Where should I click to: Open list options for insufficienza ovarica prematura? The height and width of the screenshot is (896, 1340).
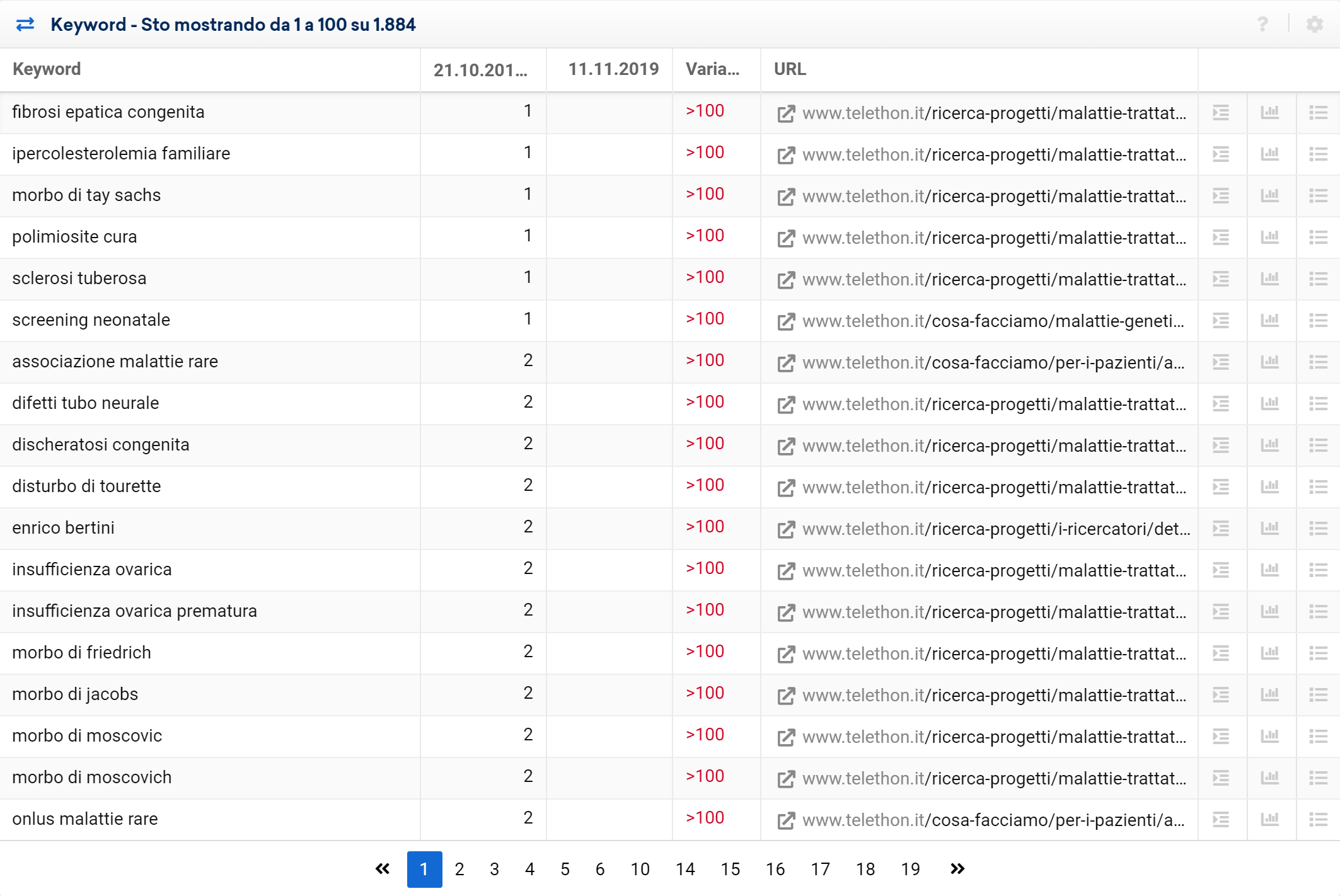[x=1318, y=612]
